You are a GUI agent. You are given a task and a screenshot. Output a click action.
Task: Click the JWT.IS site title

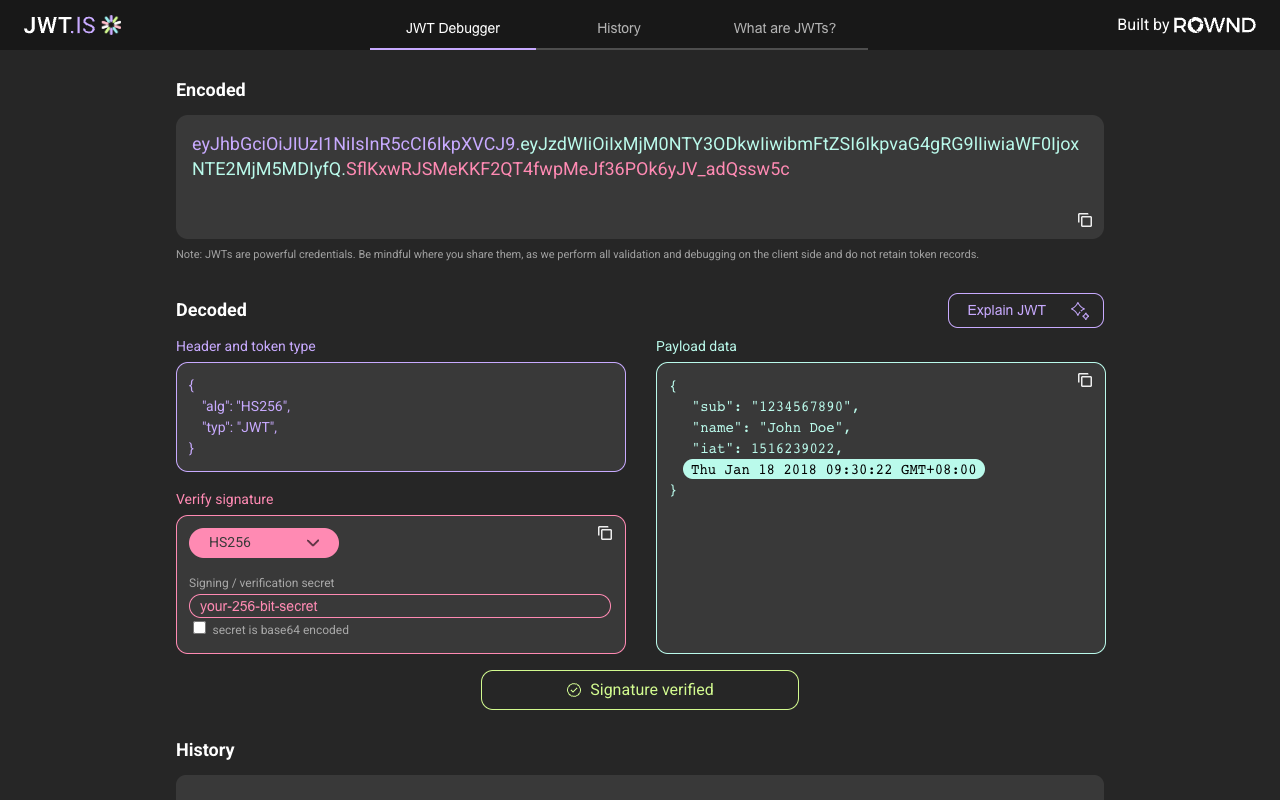tap(60, 26)
